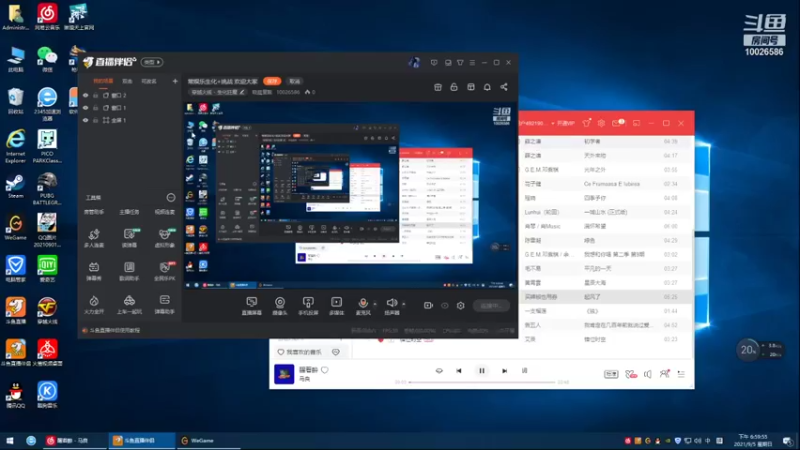Click the cancel button beside the orange button
Image resolution: width=800 pixels, height=450 pixels.
click(x=294, y=81)
